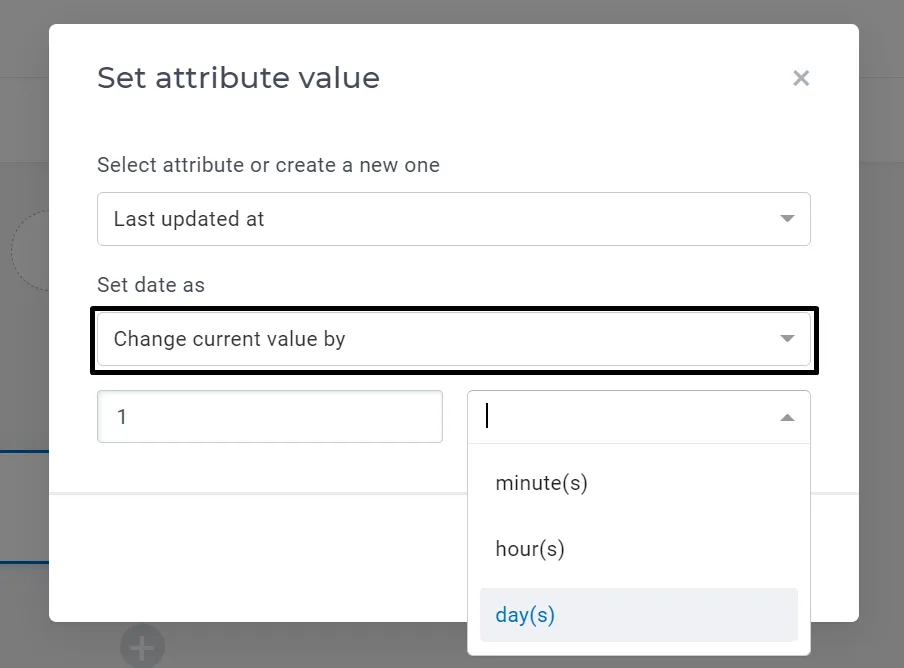Screen dimensions: 904x668
Task: Click the 'Set attribute value' heading
Action: point(238,78)
